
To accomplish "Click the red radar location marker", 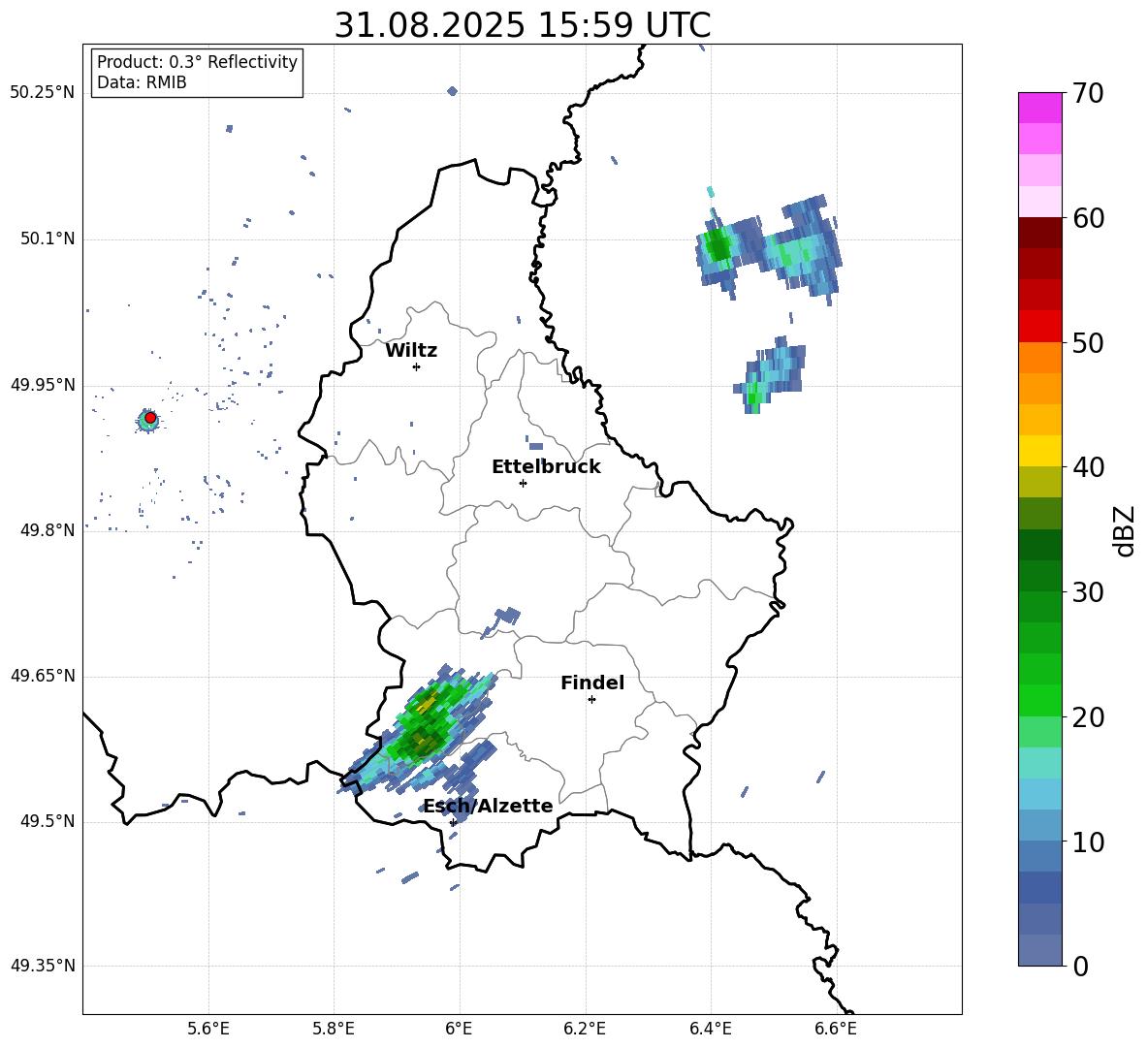I will click(150, 418).
